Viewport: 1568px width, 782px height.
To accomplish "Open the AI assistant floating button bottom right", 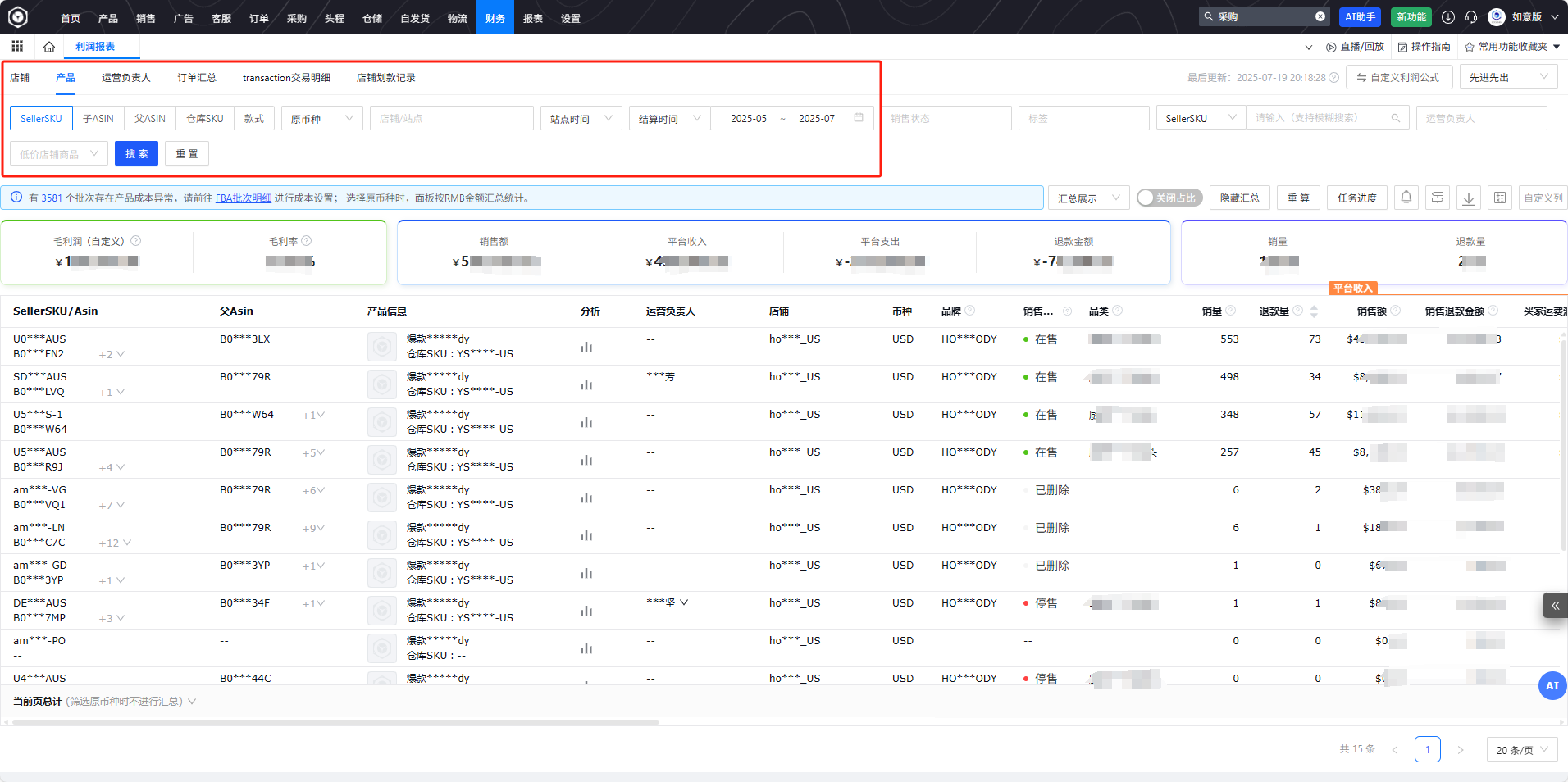I will point(1552,686).
